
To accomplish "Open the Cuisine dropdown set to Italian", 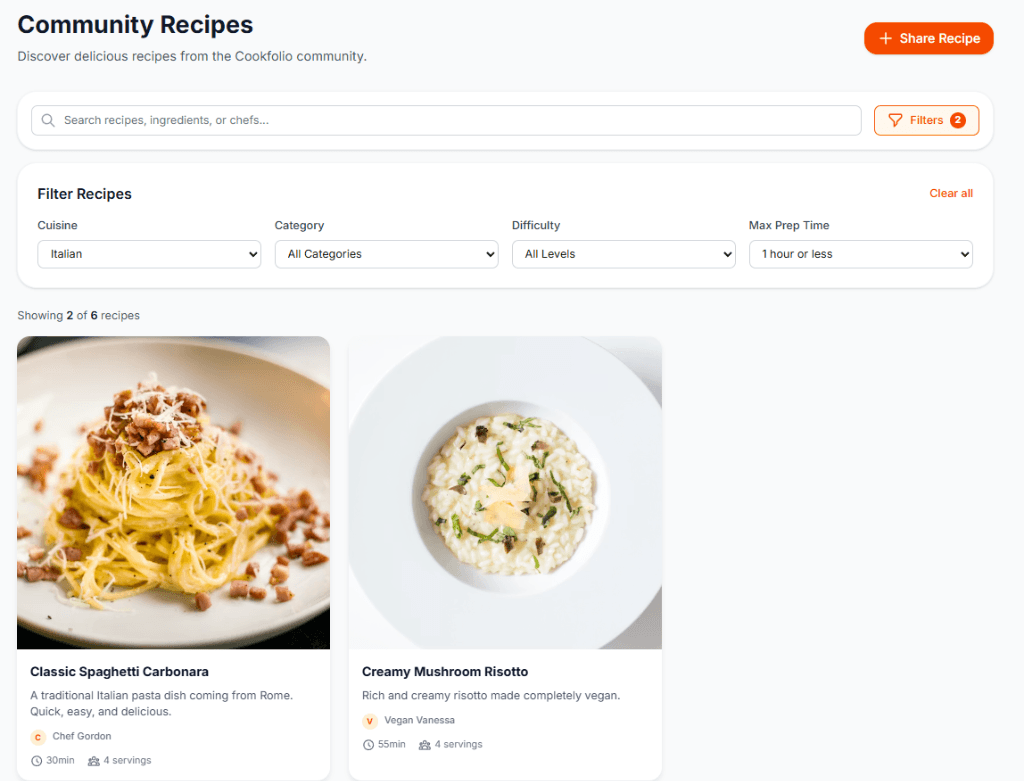I will pyautogui.click(x=148, y=254).
